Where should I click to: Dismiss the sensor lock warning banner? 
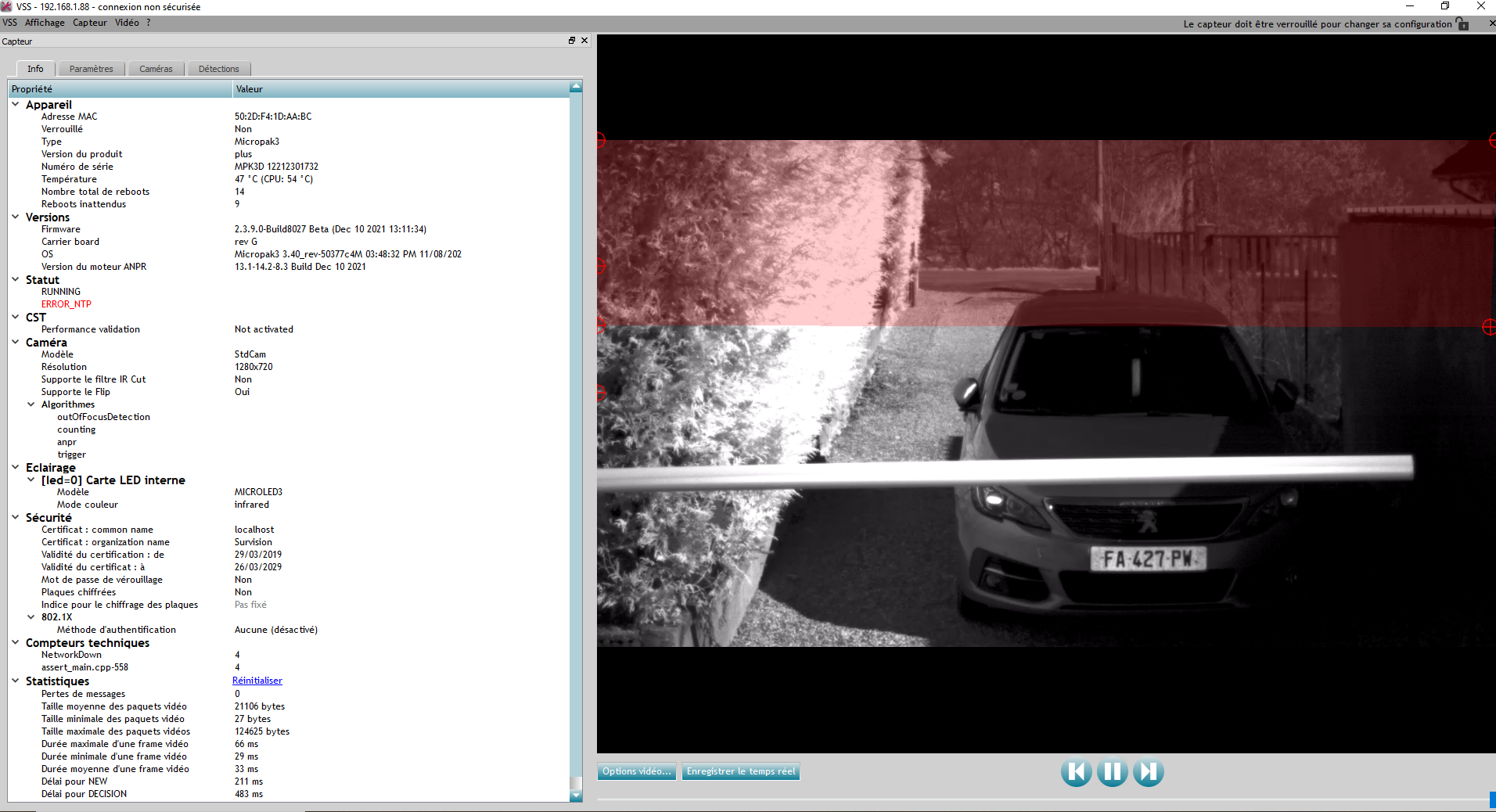tap(1491, 23)
